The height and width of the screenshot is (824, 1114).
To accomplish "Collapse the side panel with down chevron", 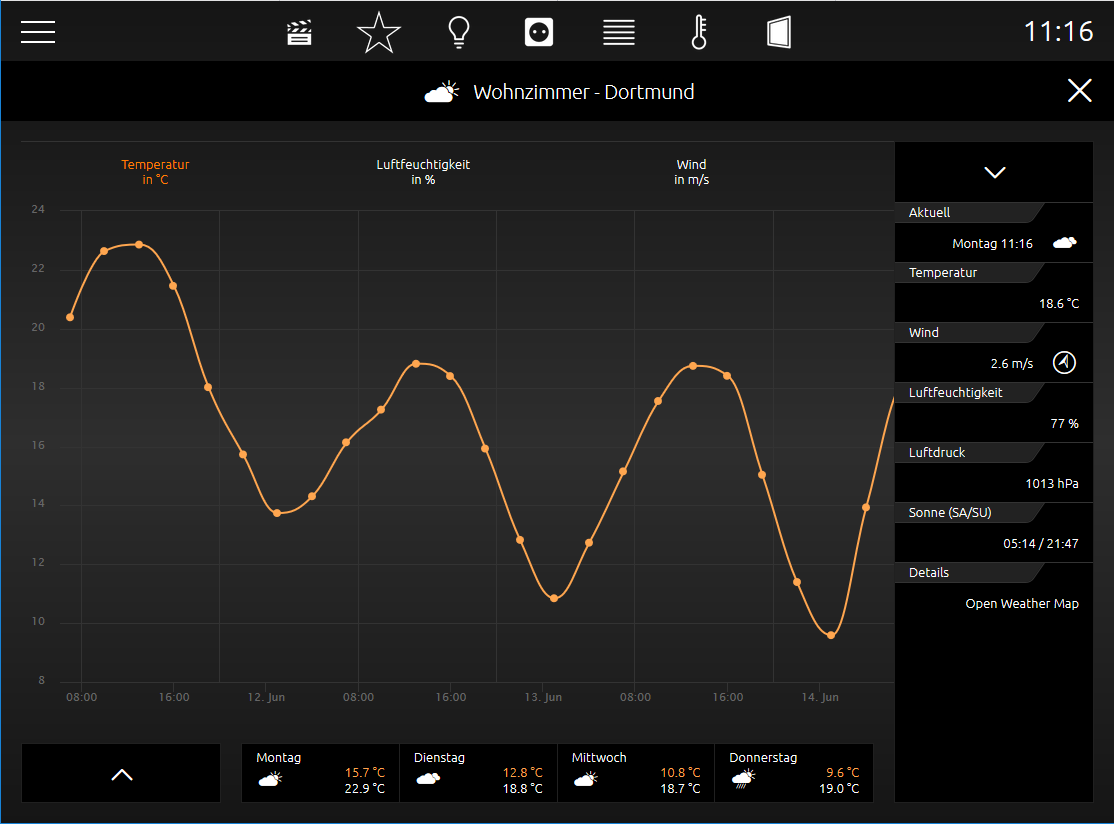I will pos(994,173).
